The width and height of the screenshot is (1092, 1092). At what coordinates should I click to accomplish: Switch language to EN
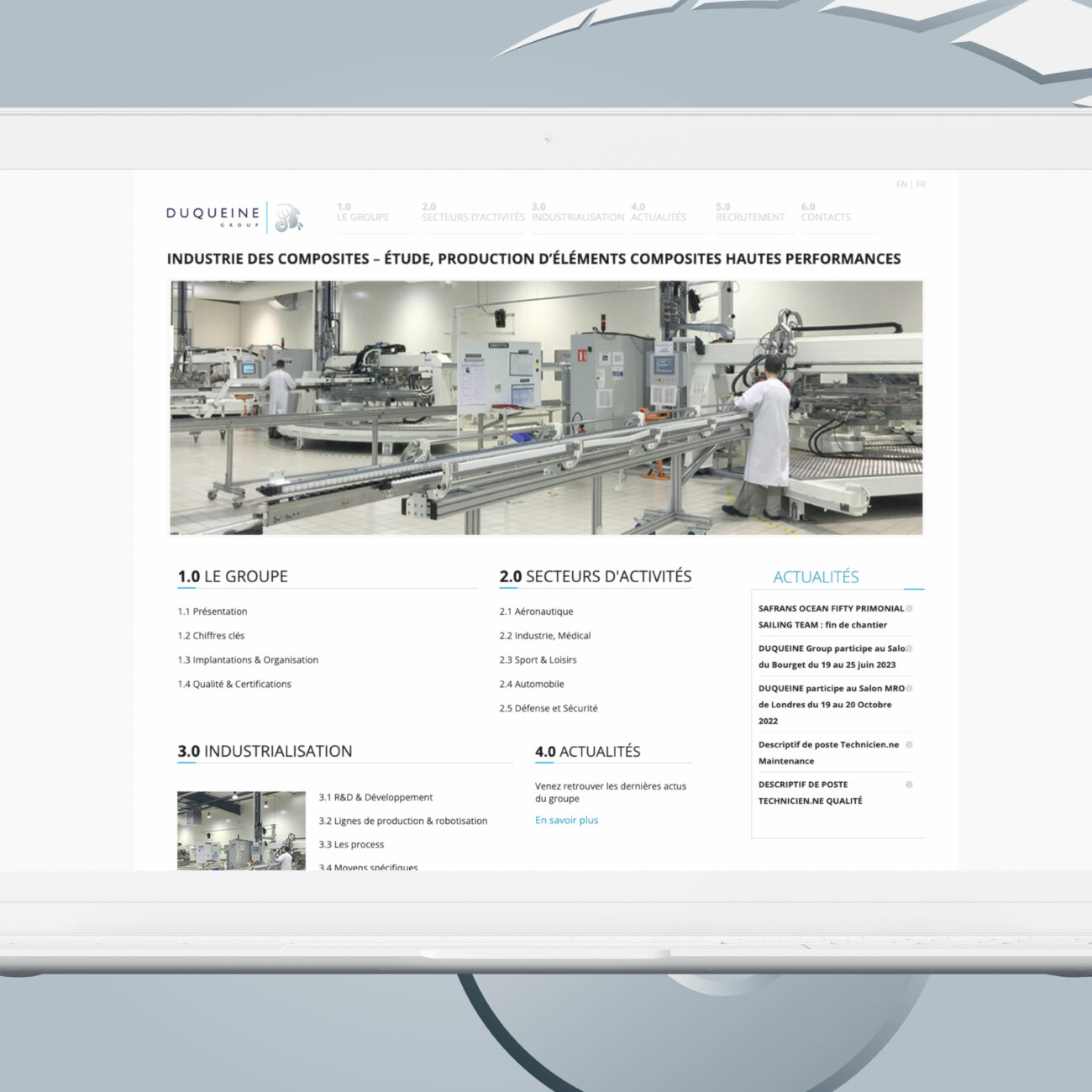[x=901, y=184]
